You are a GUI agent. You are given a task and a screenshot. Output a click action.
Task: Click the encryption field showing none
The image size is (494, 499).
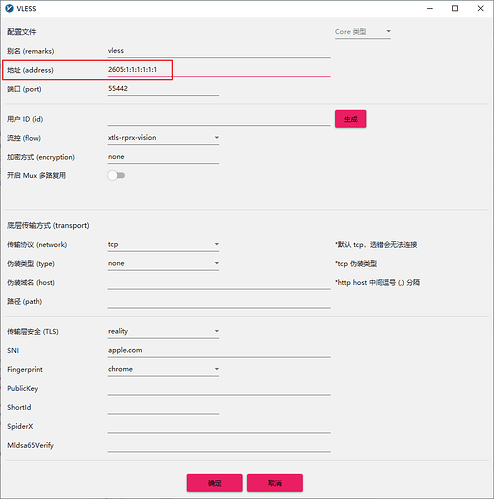pos(163,157)
